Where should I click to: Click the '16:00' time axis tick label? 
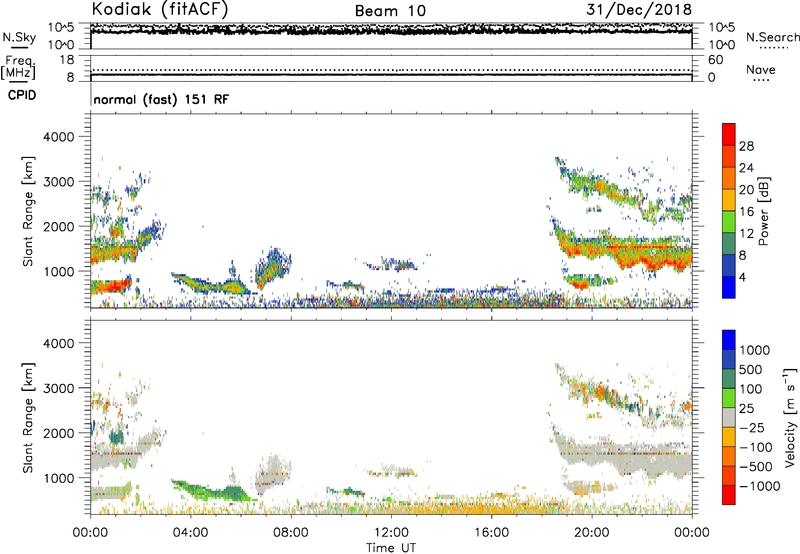pos(492,533)
